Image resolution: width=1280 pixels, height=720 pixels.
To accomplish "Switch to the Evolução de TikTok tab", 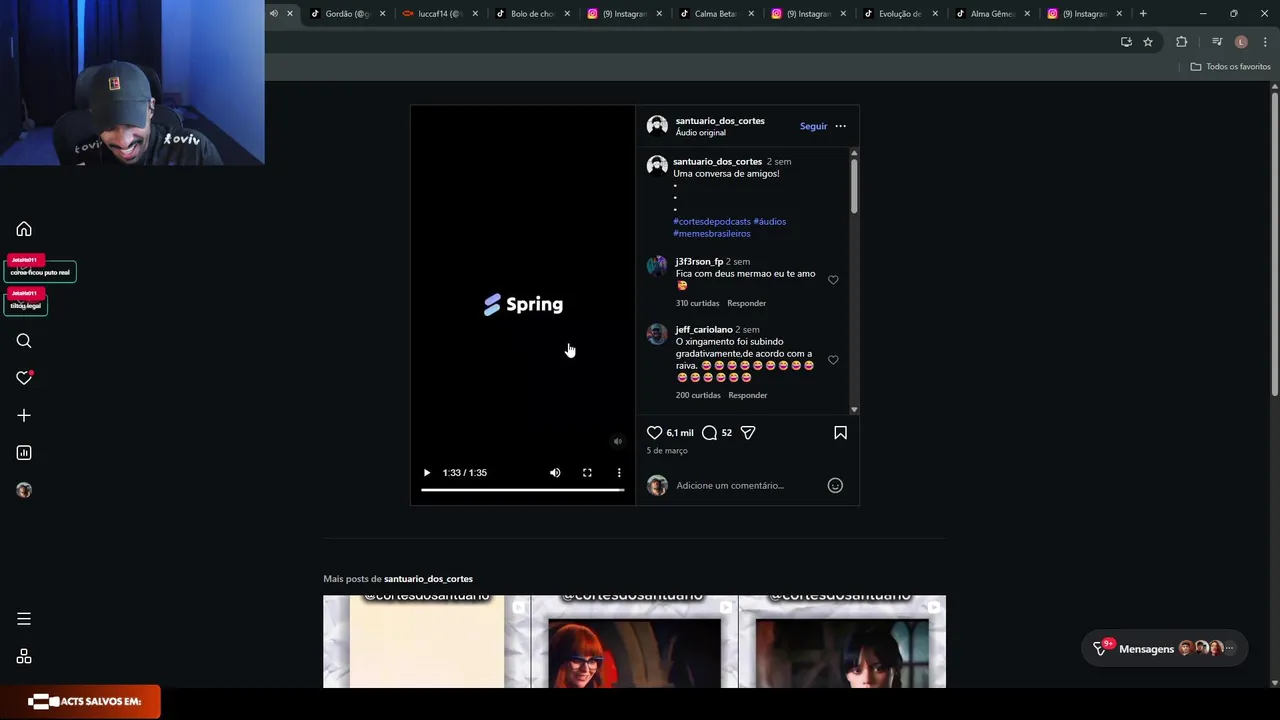I will (x=900, y=14).
